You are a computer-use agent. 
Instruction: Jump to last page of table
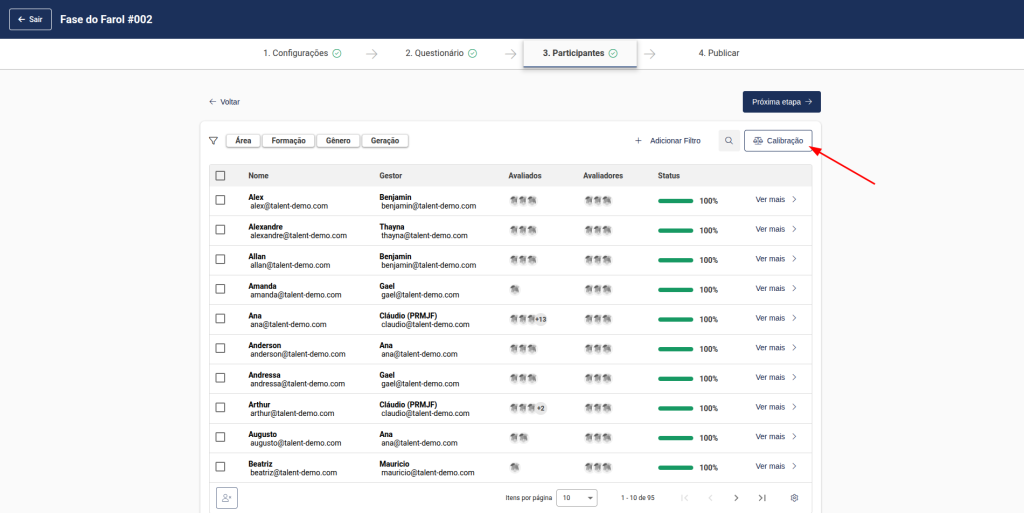(x=762, y=498)
